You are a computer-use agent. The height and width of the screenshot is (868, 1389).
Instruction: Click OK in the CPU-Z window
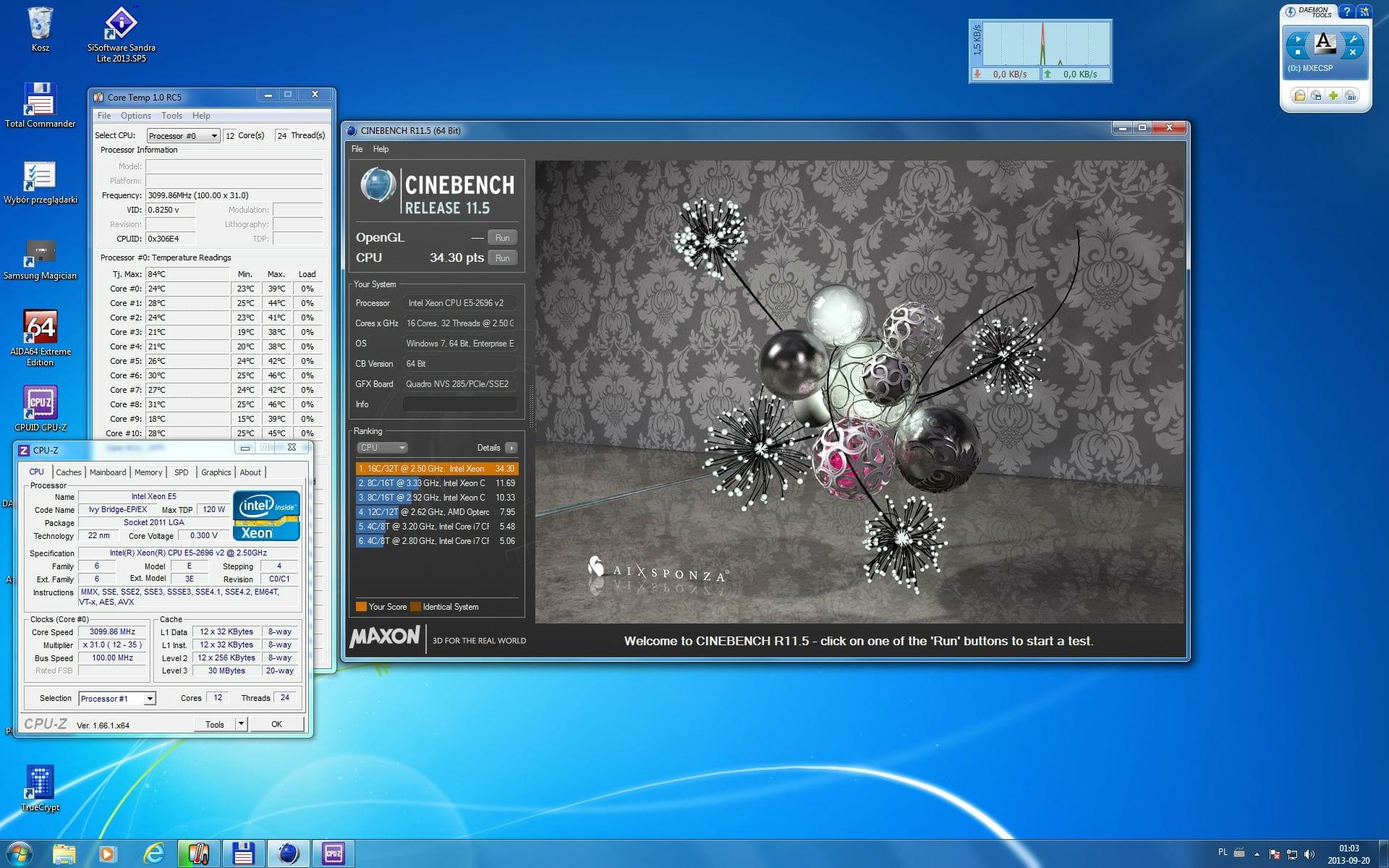(276, 724)
